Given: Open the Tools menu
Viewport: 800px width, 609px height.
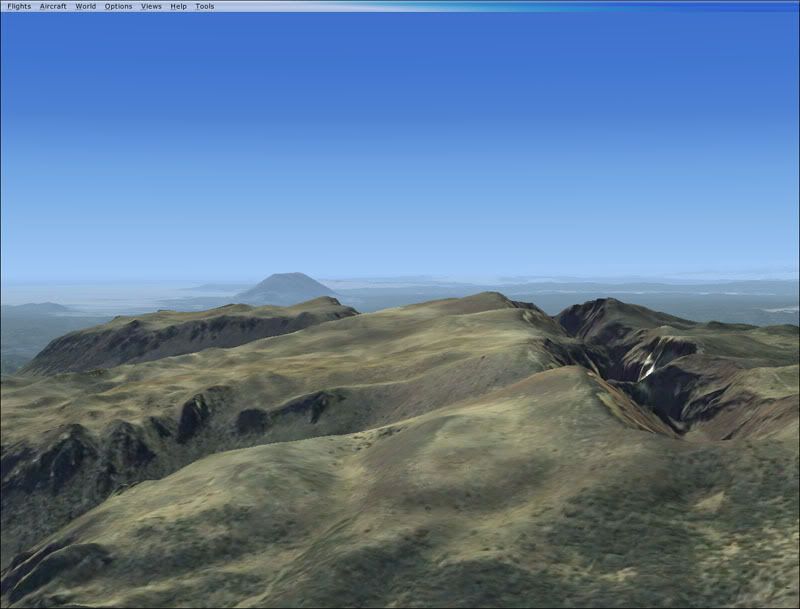Looking at the screenshot, I should coord(204,6).
